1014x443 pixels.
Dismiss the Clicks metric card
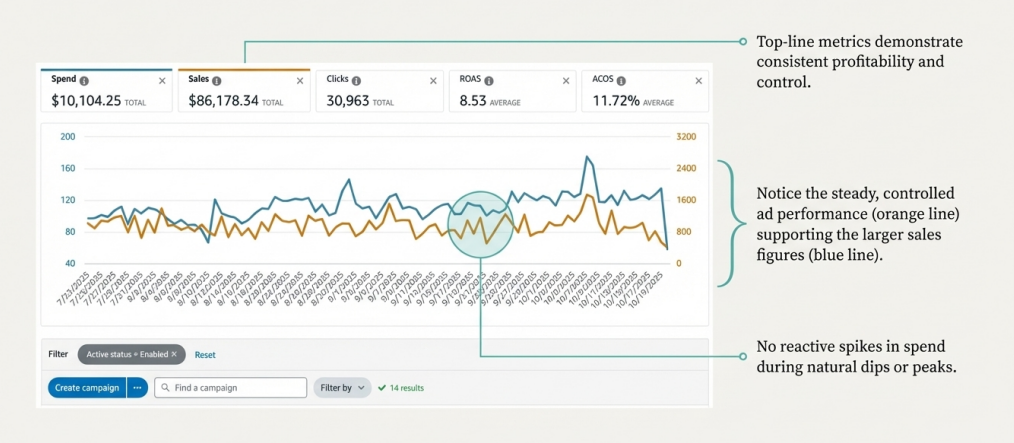433,80
